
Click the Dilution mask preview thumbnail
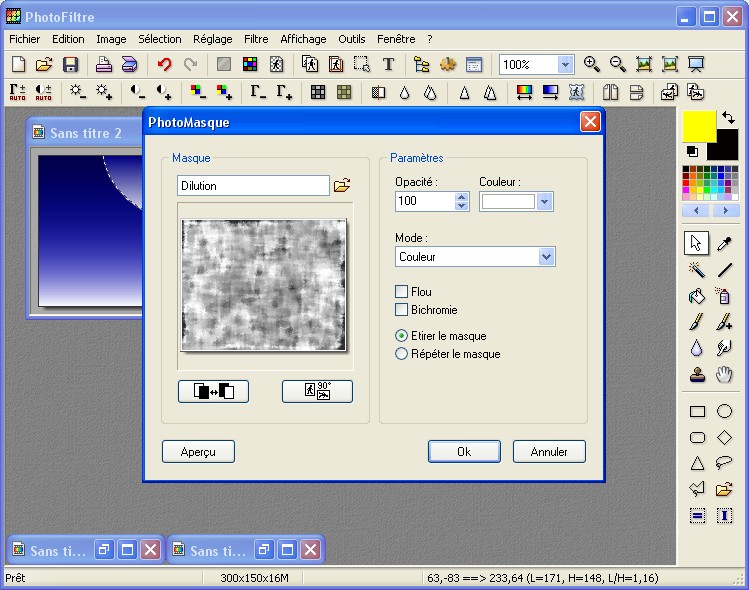(264, 285)
